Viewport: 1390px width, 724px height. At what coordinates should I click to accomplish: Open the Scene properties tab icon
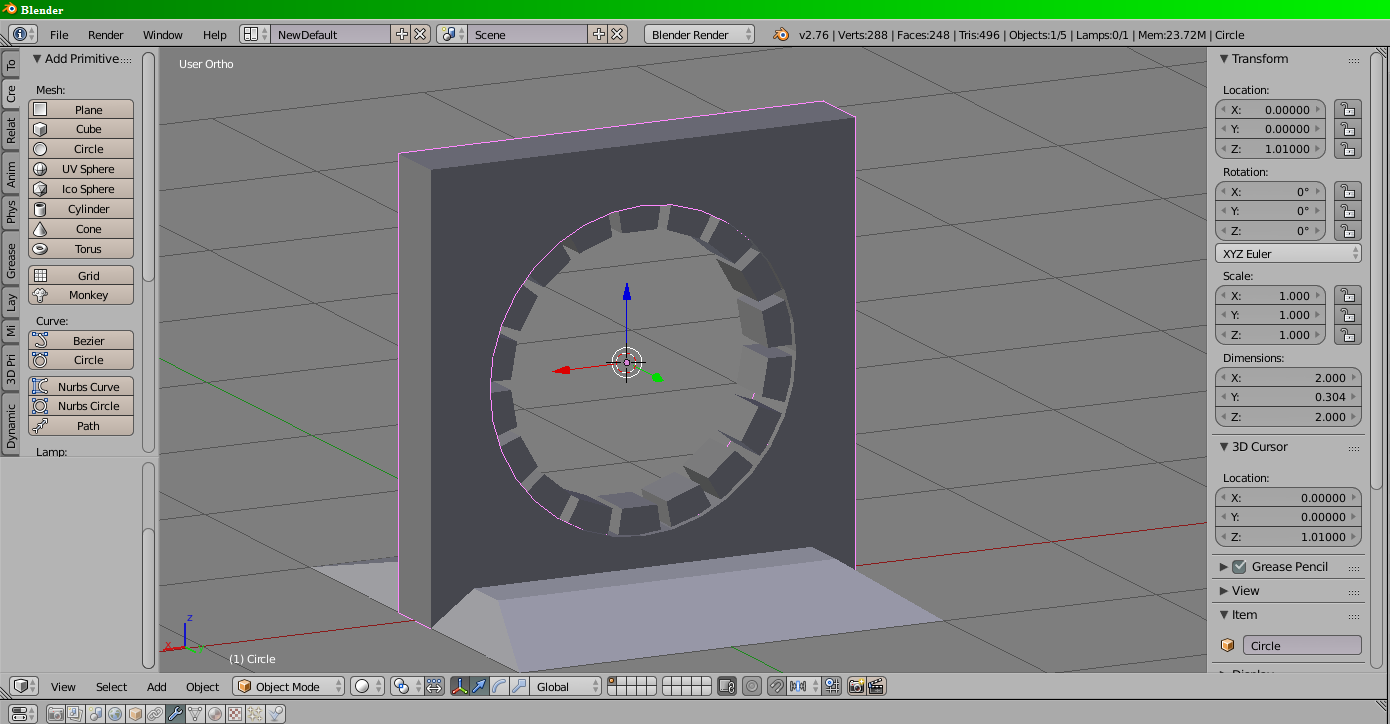click(x=95, y=714)
